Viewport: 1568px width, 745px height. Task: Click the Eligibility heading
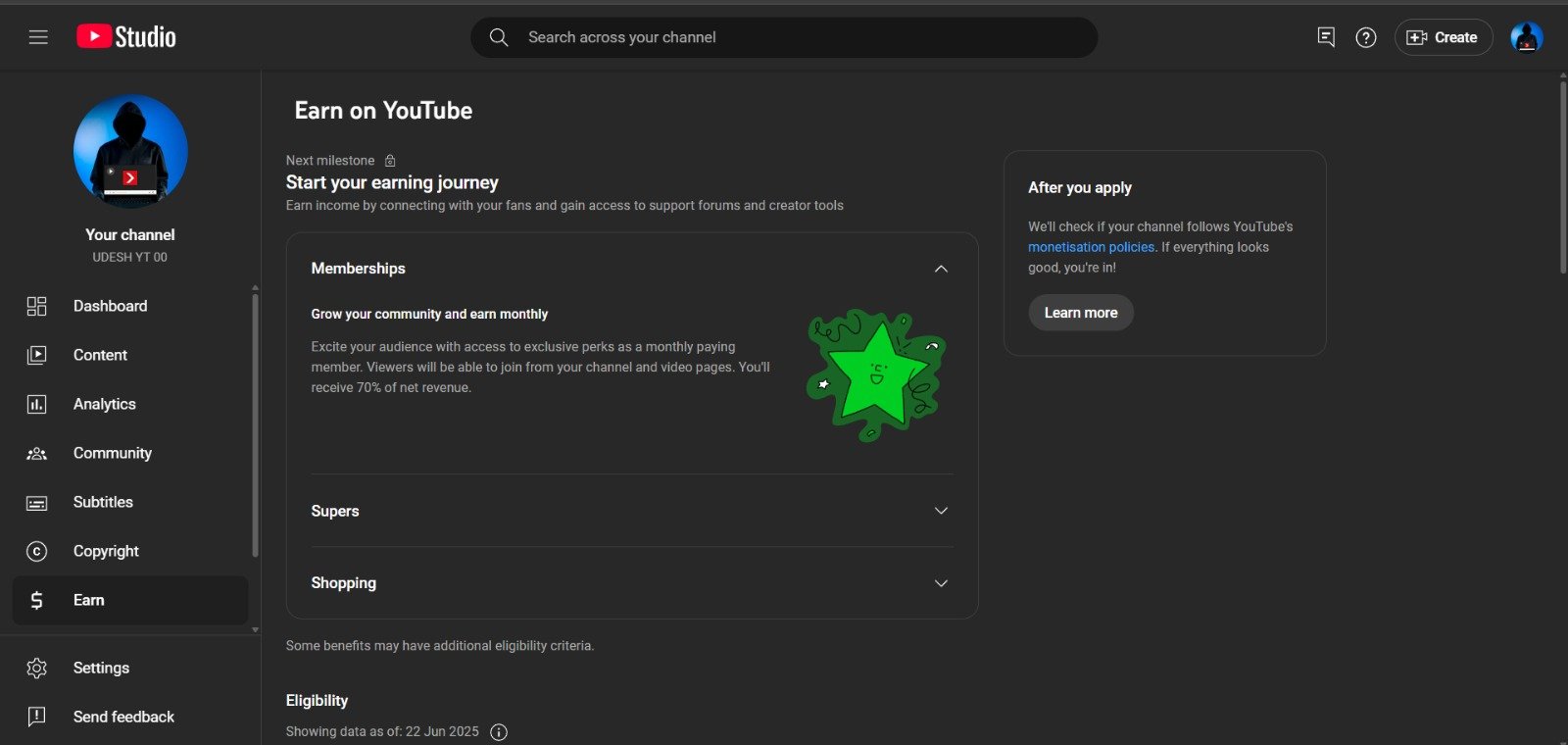[317, 701]
